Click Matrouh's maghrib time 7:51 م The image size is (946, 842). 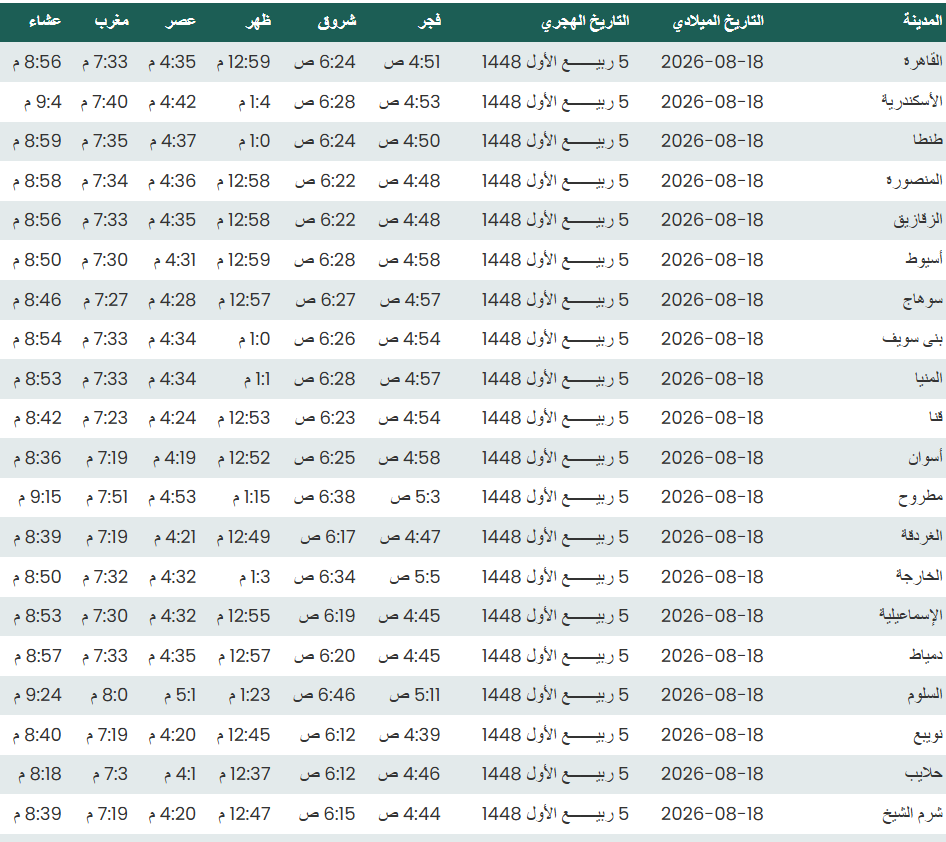click(107, 496)
